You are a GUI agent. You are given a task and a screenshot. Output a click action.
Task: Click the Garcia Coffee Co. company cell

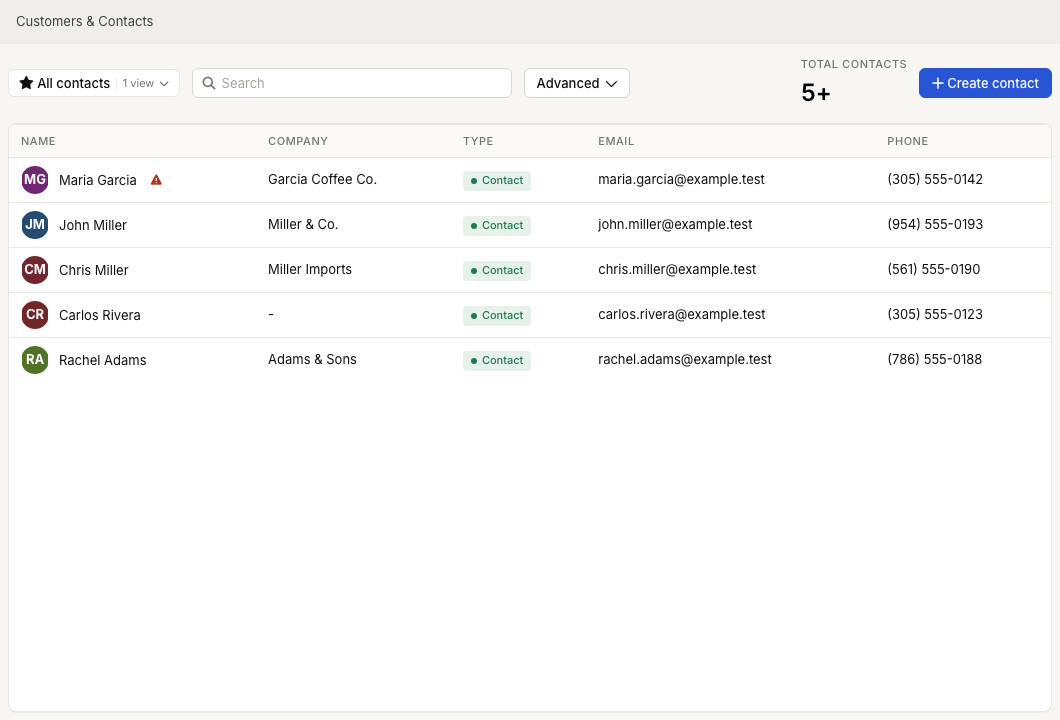coord(322,179)
